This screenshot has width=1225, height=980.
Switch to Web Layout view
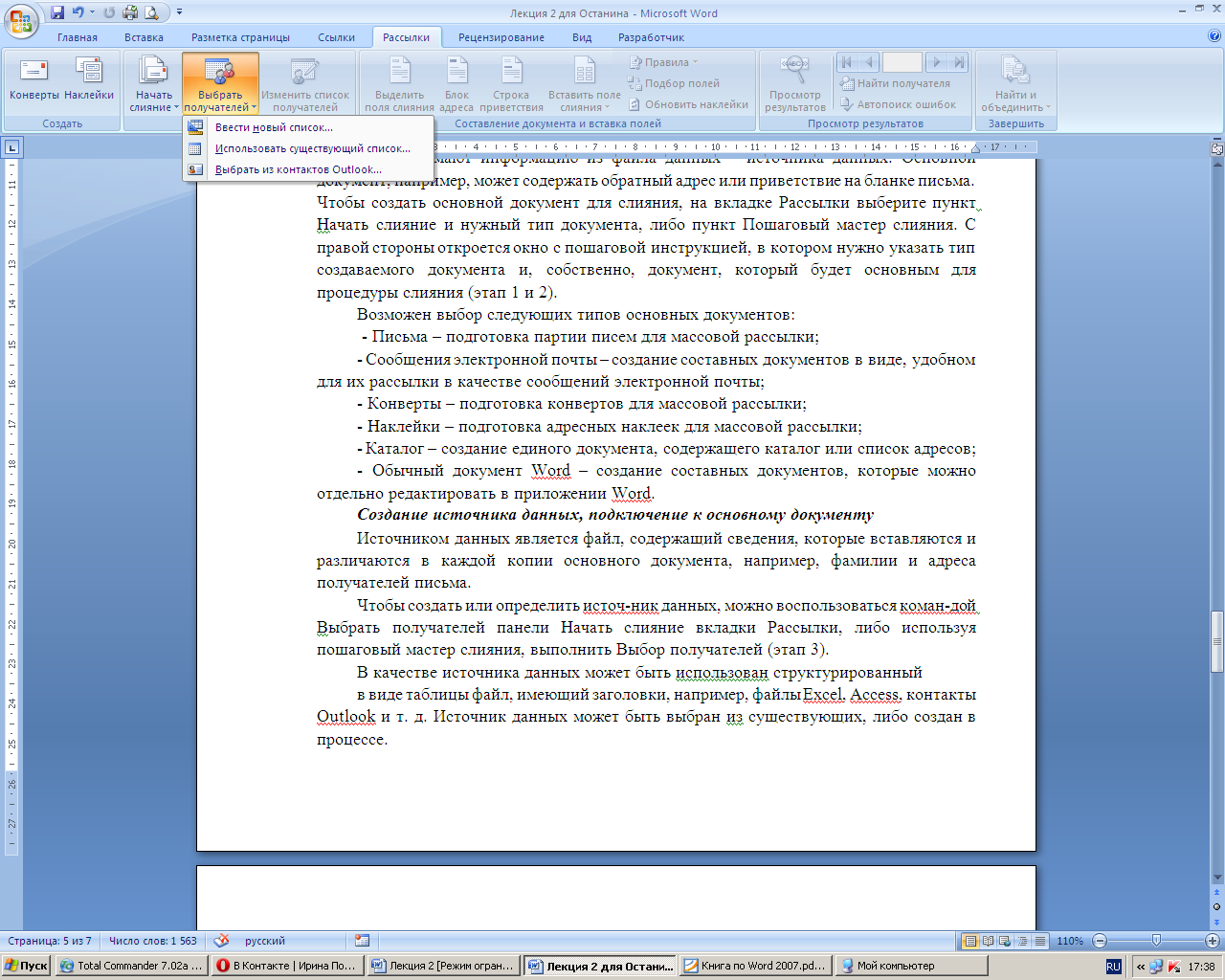point(1006,941)
